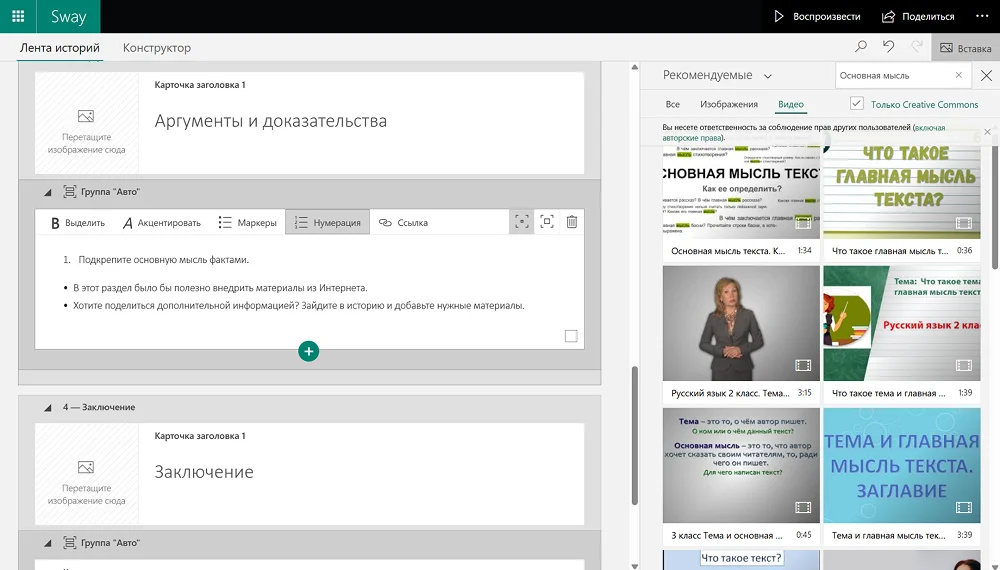Click image placeholder on Заключение card
The image size is (1000, 570).
tap(86, 474)
